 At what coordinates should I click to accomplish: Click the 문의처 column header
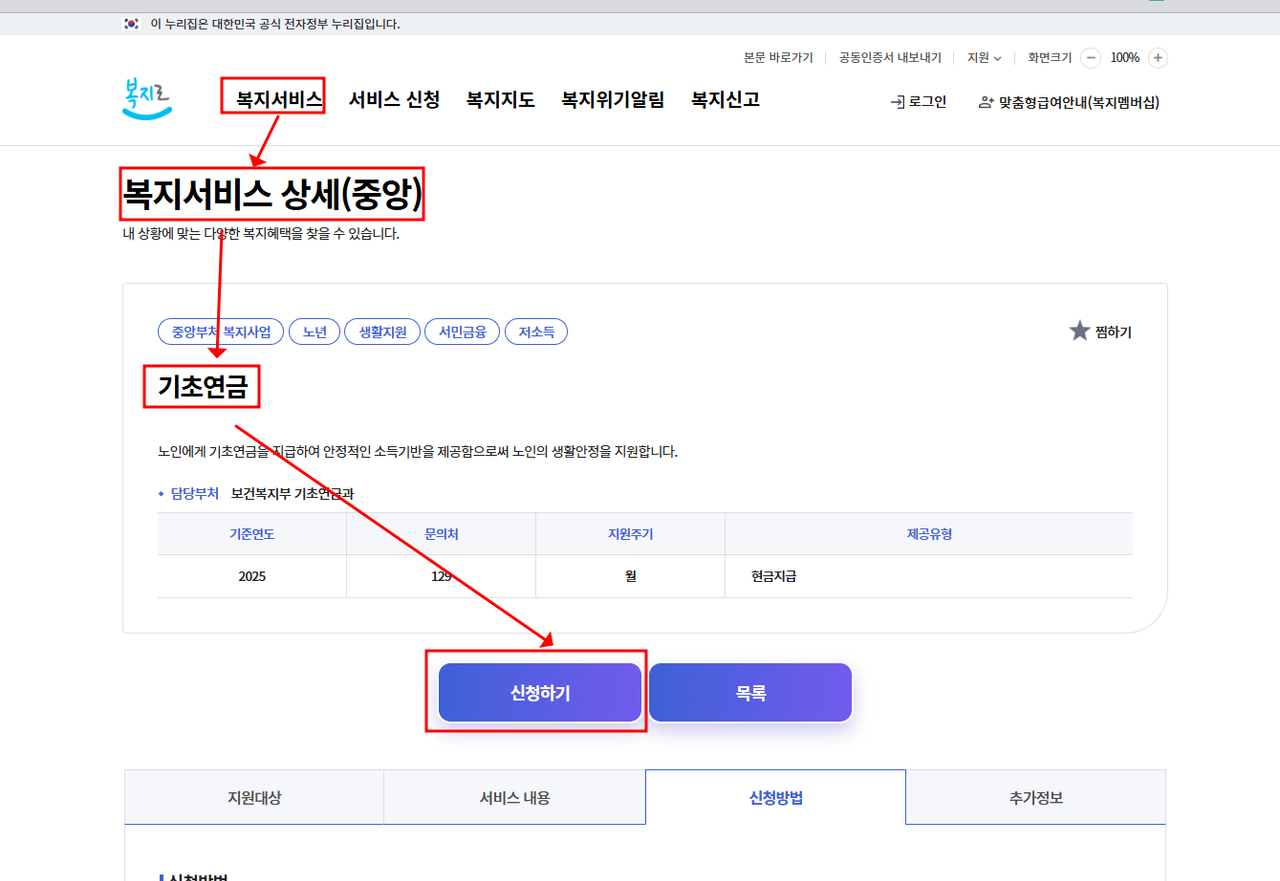coord(441,534)
